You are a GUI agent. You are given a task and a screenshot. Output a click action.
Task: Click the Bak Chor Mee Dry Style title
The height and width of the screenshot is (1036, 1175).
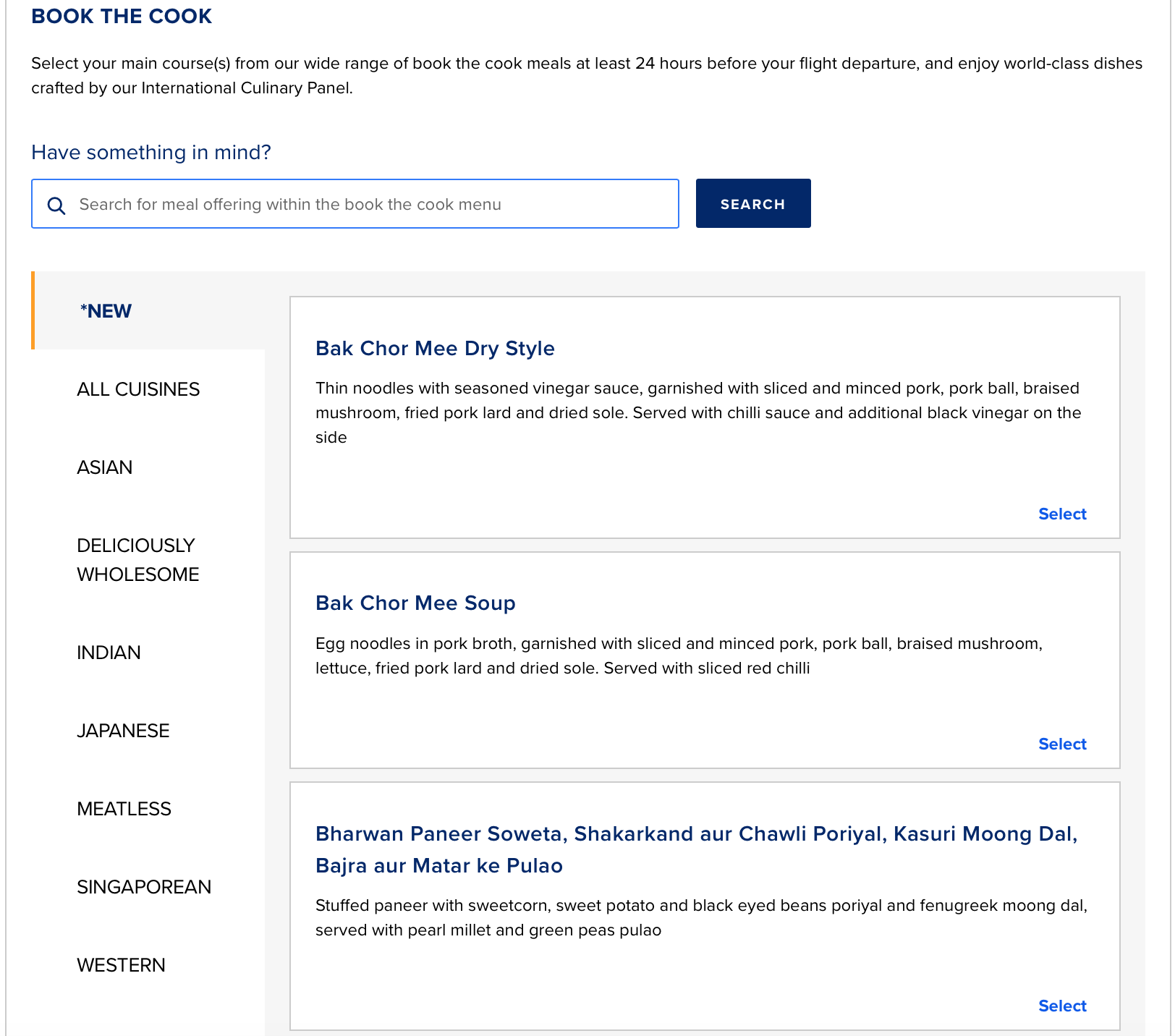435,349
